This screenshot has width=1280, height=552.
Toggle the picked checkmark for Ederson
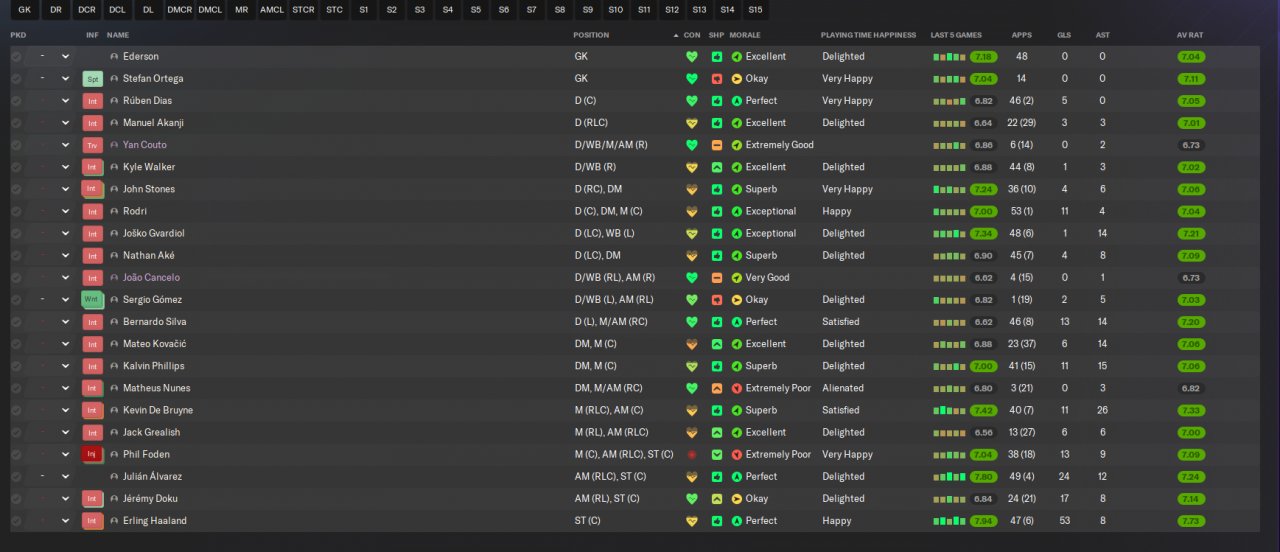coord(16,57)
